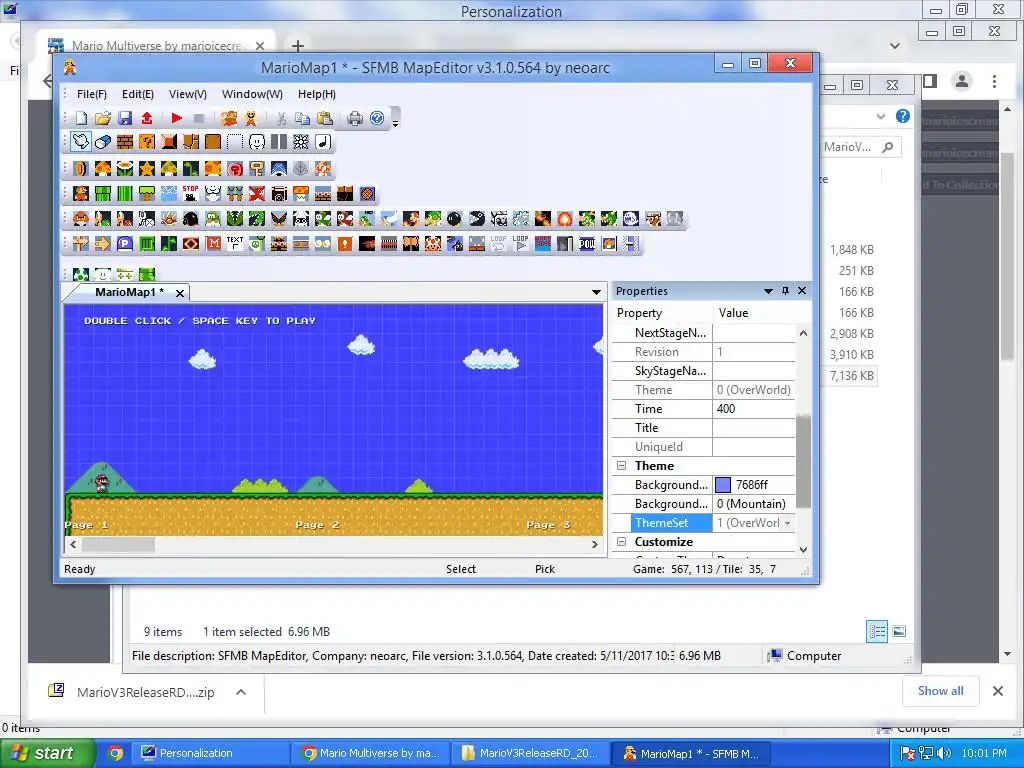1024x768 pixels.
Task: Click map canvas scroll right arrow
Action: (594, 544)
